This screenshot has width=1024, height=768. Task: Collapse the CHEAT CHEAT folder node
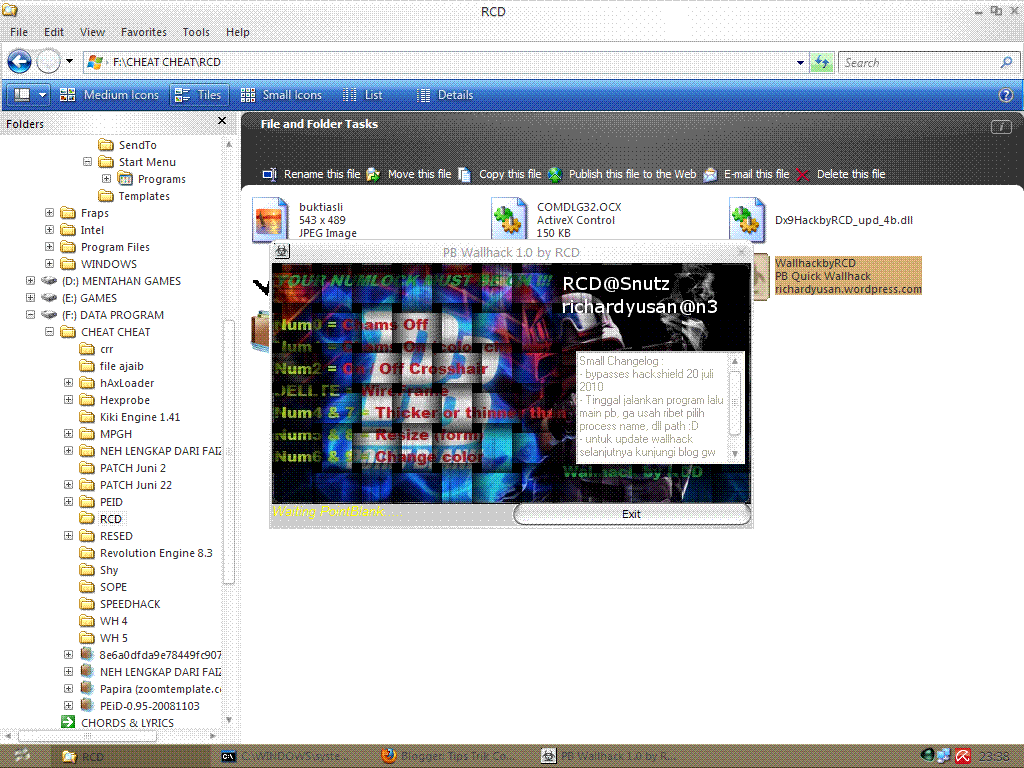point(48,331)
